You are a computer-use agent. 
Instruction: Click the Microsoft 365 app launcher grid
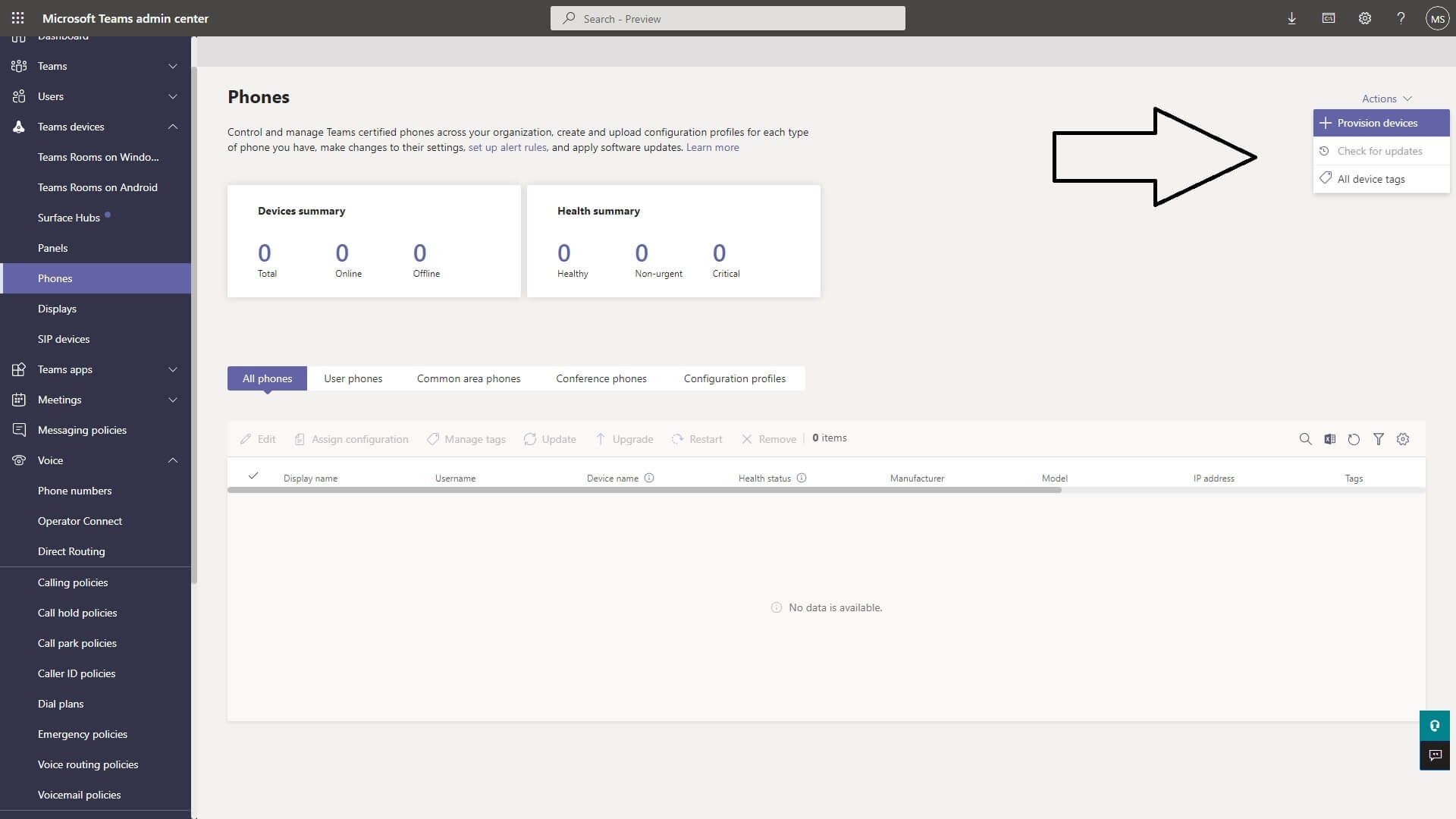pyautogui.click(x=17, y=17)
